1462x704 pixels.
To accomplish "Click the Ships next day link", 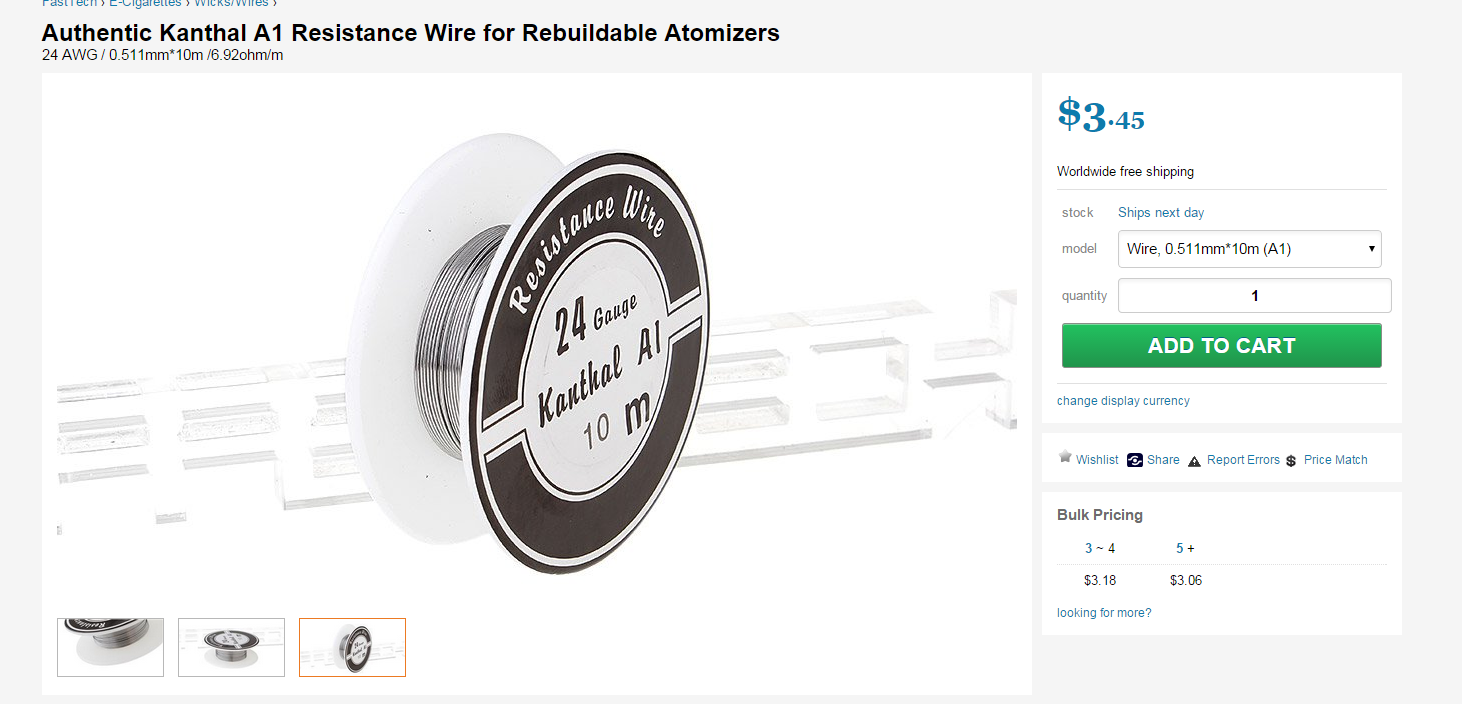I will coord(1161,213).
